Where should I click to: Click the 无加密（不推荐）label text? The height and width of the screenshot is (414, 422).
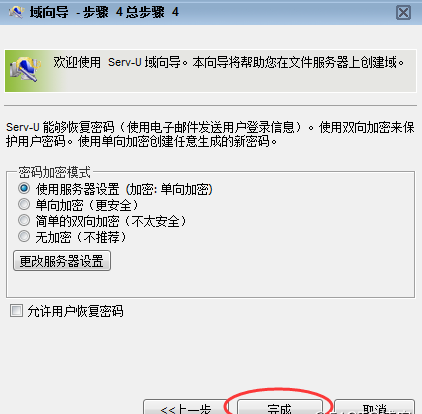coord(81,237)
